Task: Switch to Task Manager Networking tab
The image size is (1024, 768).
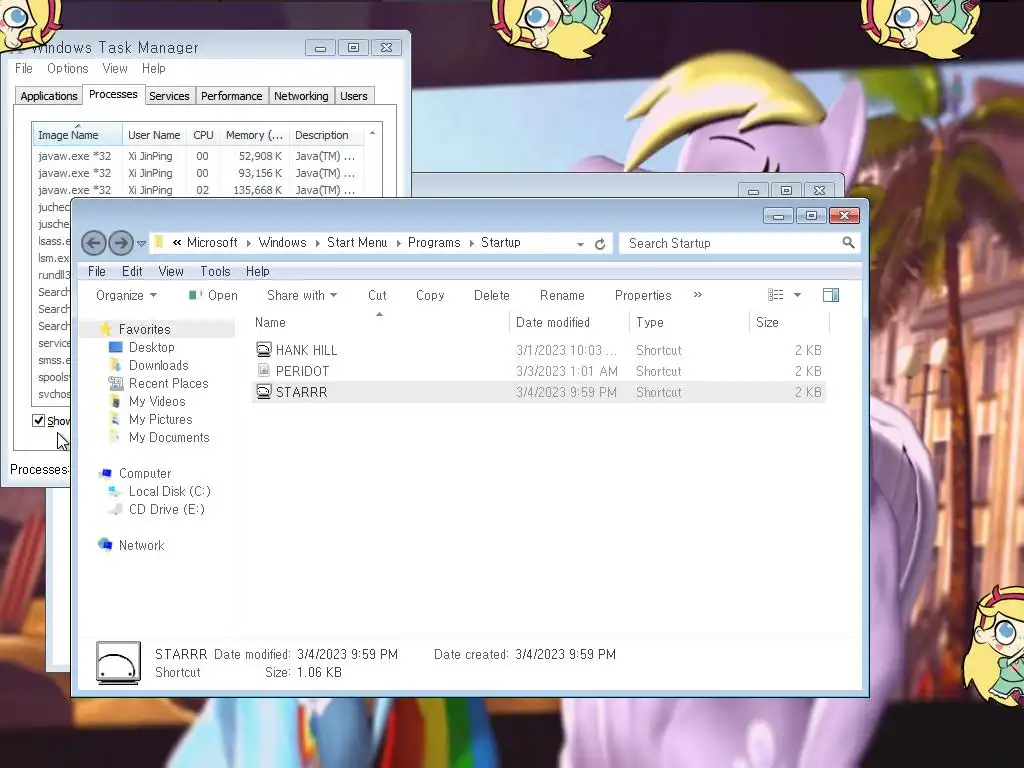Action: (x=301, y=96)
